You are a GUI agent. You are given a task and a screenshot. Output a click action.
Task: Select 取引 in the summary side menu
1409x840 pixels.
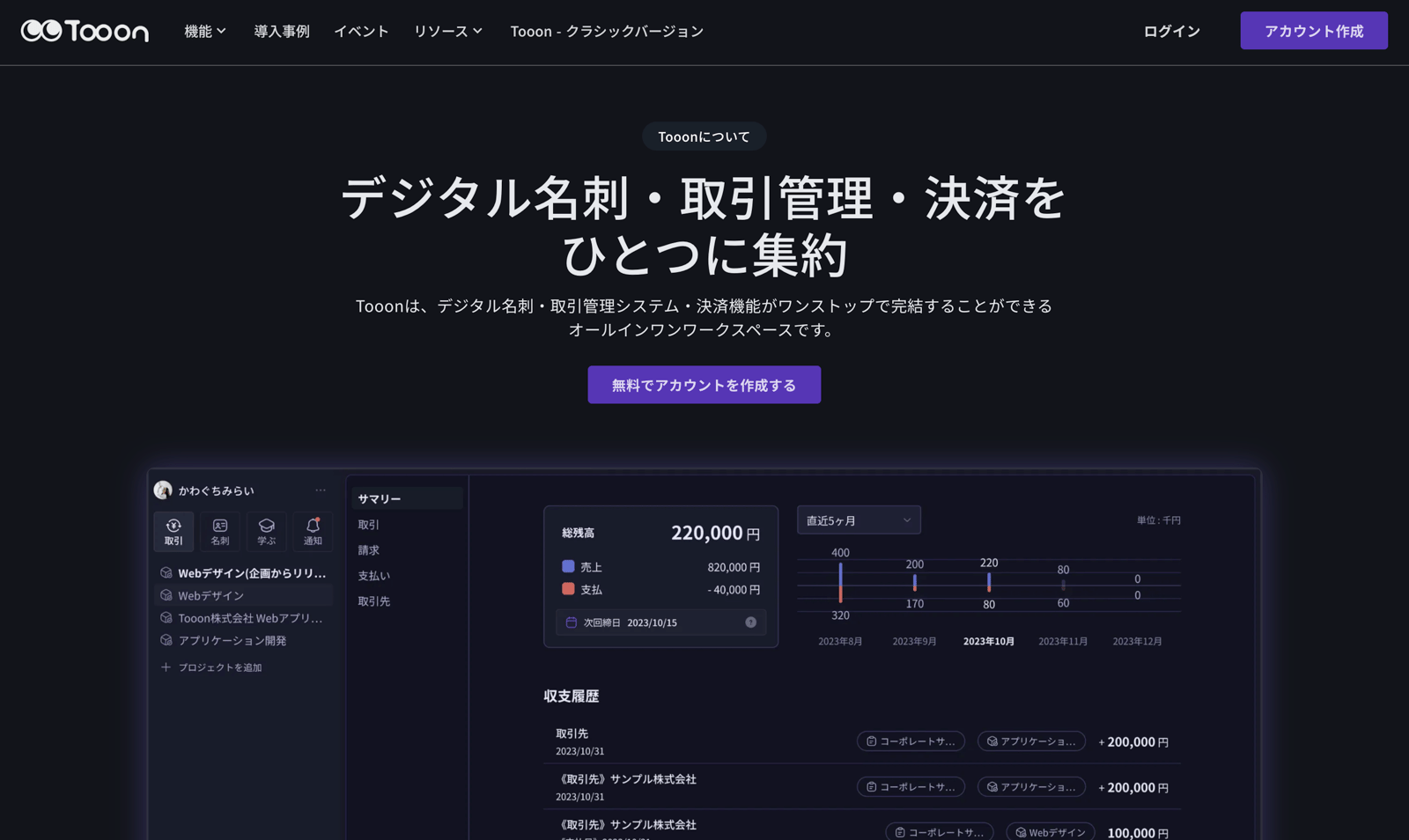point(369,525)
